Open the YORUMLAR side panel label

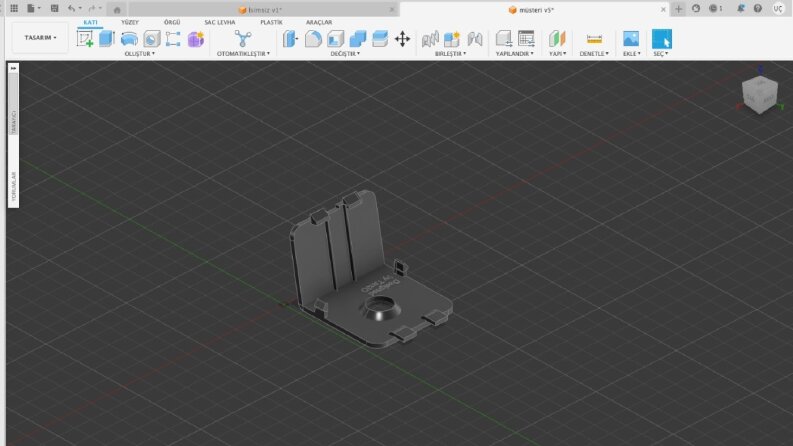click(x=14, y=186)
